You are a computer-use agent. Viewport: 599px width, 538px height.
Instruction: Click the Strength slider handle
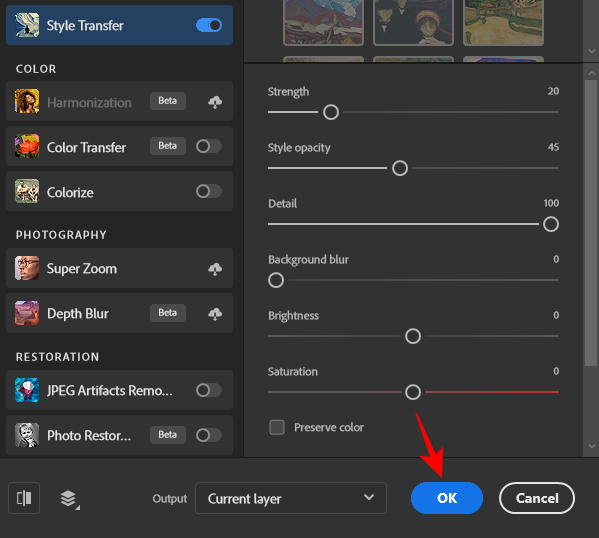click(331, 112)
